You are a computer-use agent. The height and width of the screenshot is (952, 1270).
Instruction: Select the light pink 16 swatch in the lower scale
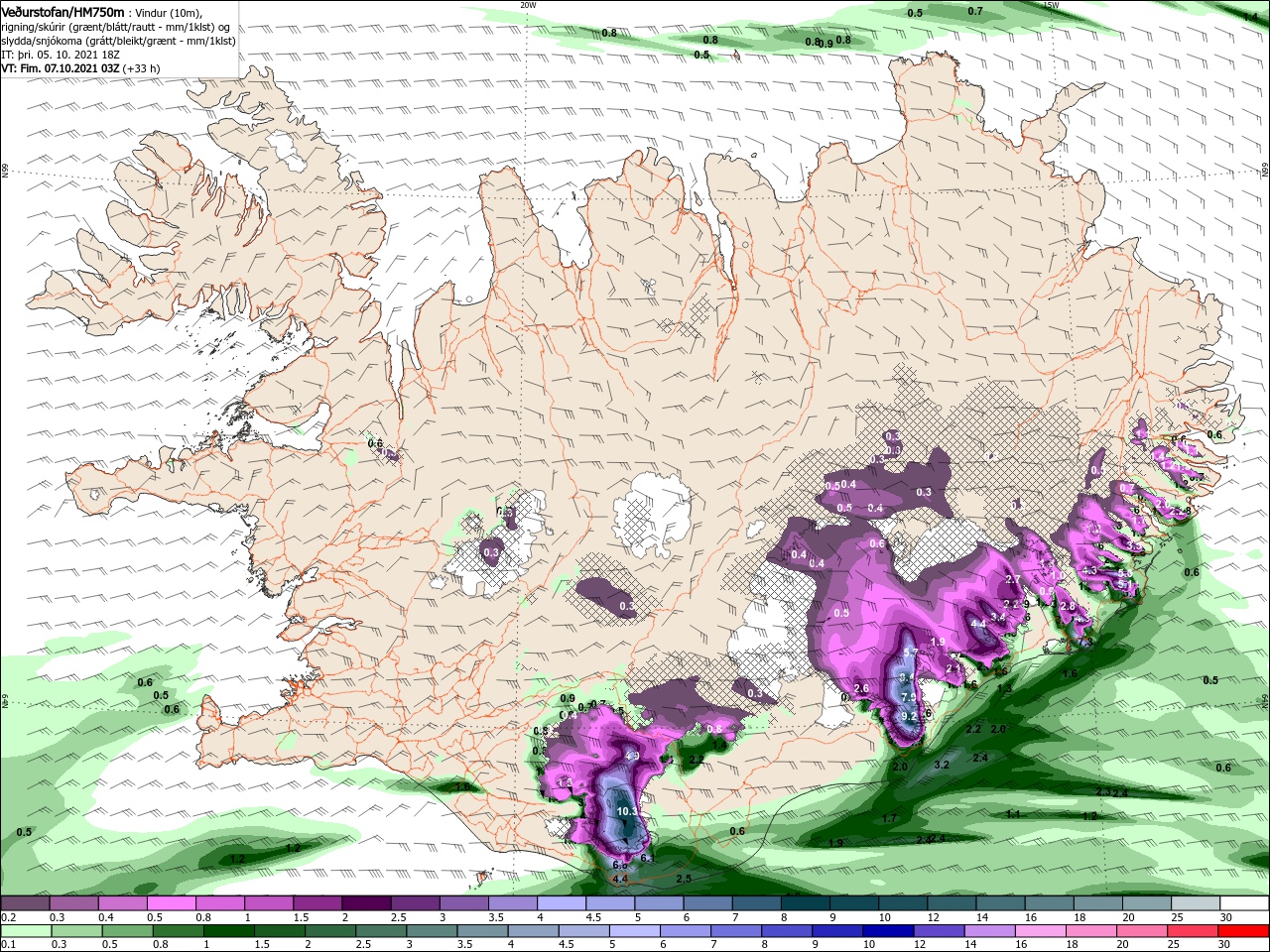pyautogui.click(x=1041, y=931)
